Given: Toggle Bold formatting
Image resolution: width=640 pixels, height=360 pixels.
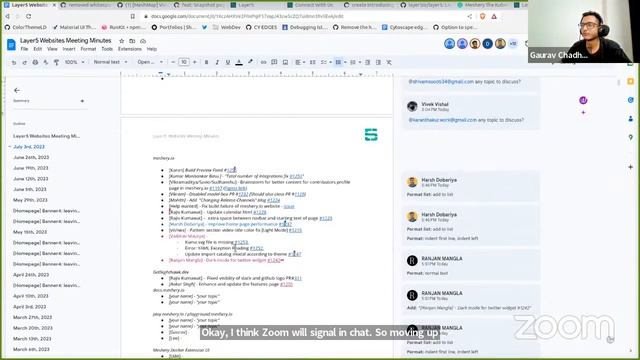Looking at the screenshot, I should (x=206, y=62).
